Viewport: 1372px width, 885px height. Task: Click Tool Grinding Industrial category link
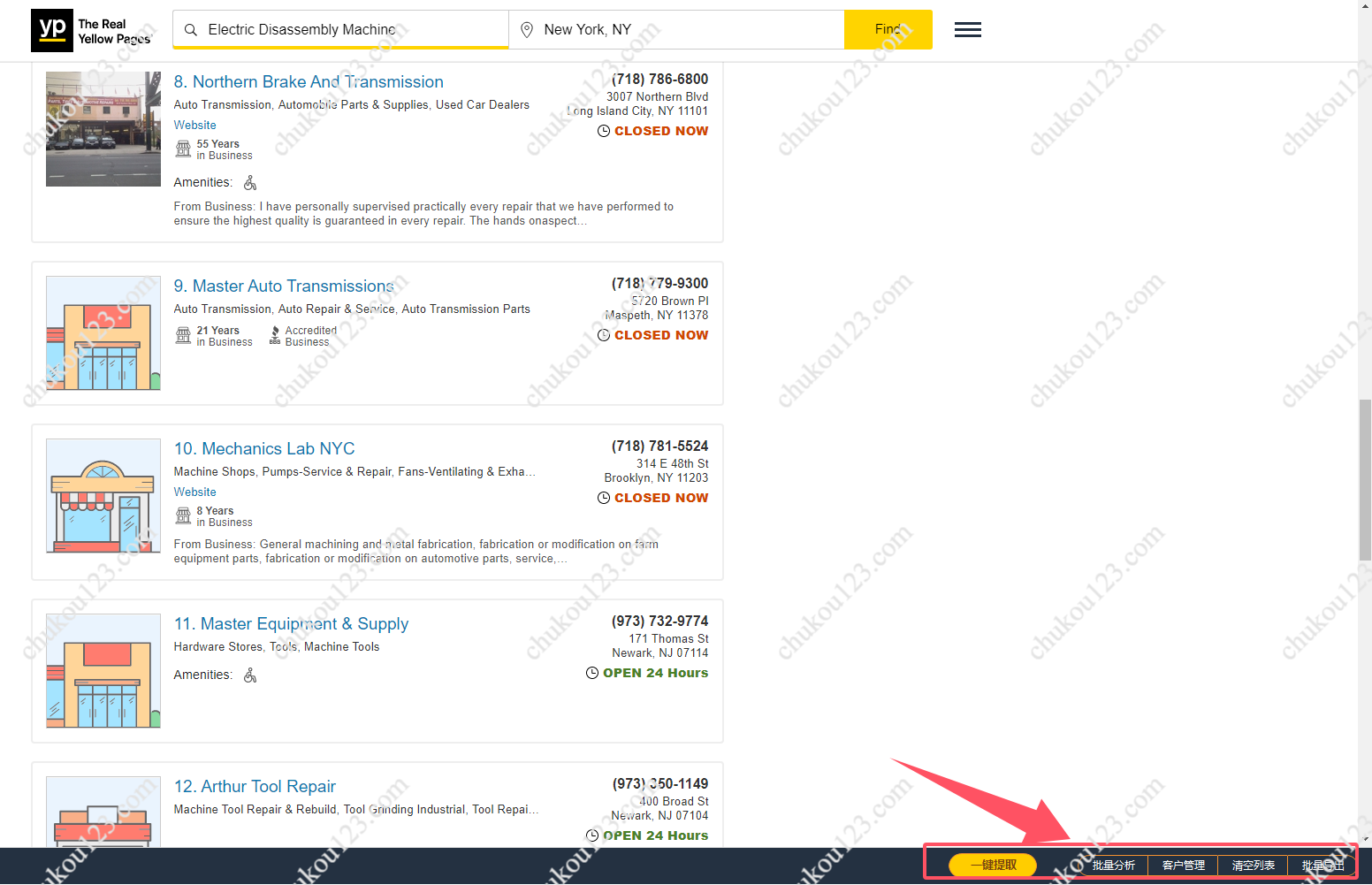coord(404,810)
